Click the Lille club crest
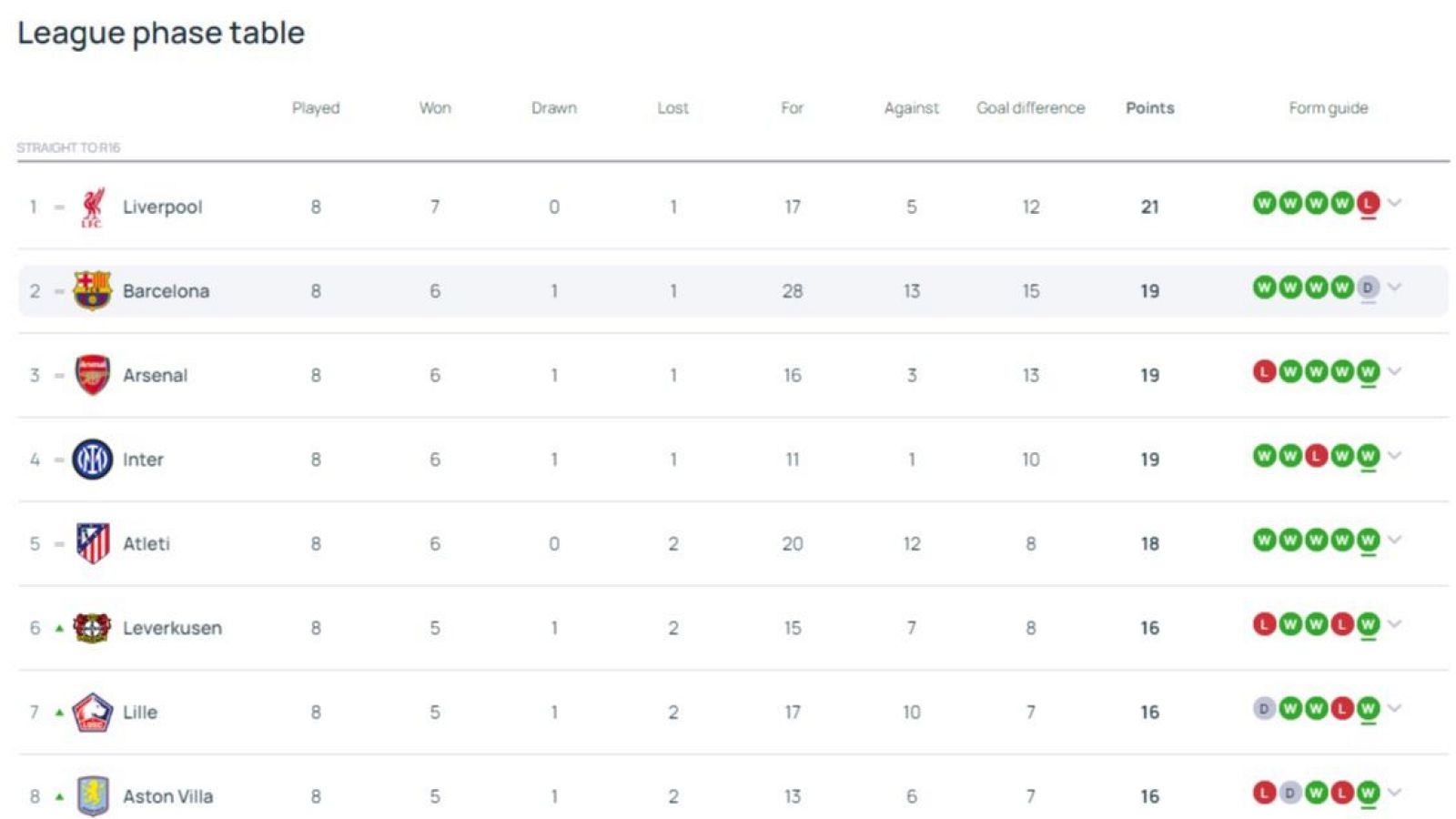Image resolution: width=1456 pixels, height=819 pixels. [92, 712]
